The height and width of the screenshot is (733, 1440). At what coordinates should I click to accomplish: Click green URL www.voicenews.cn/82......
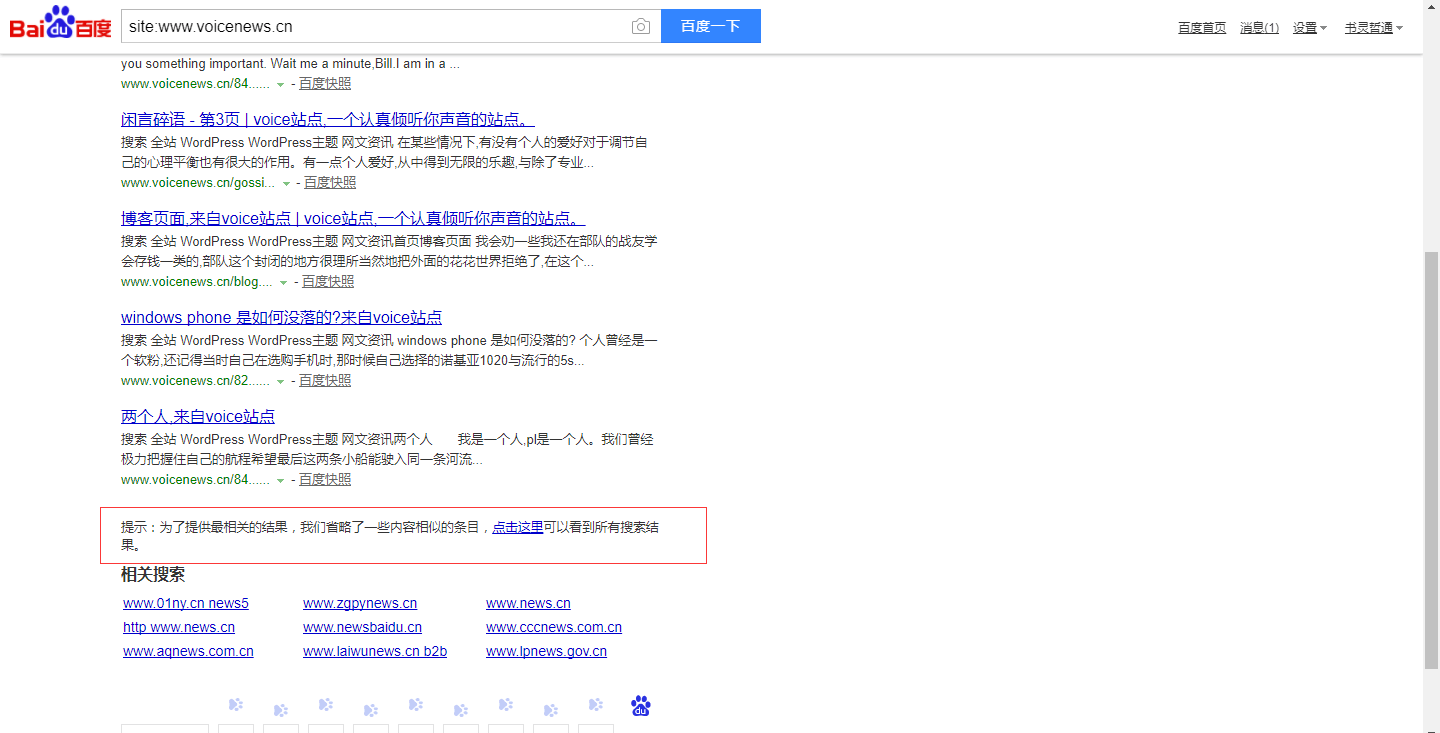195,381
